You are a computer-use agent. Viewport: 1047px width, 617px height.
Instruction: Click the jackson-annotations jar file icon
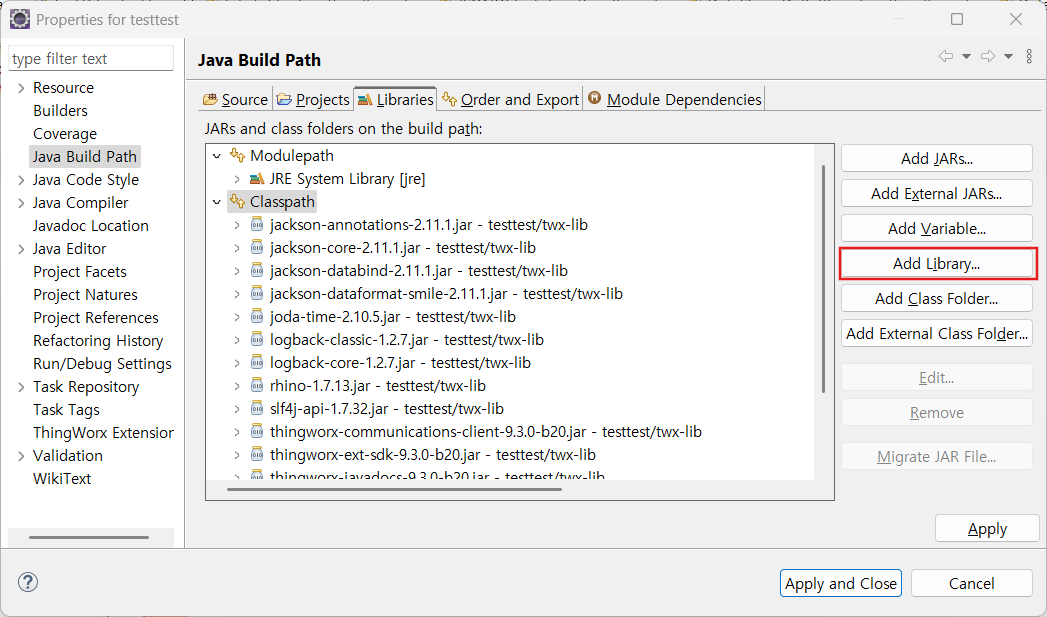[x=257, y=225]
